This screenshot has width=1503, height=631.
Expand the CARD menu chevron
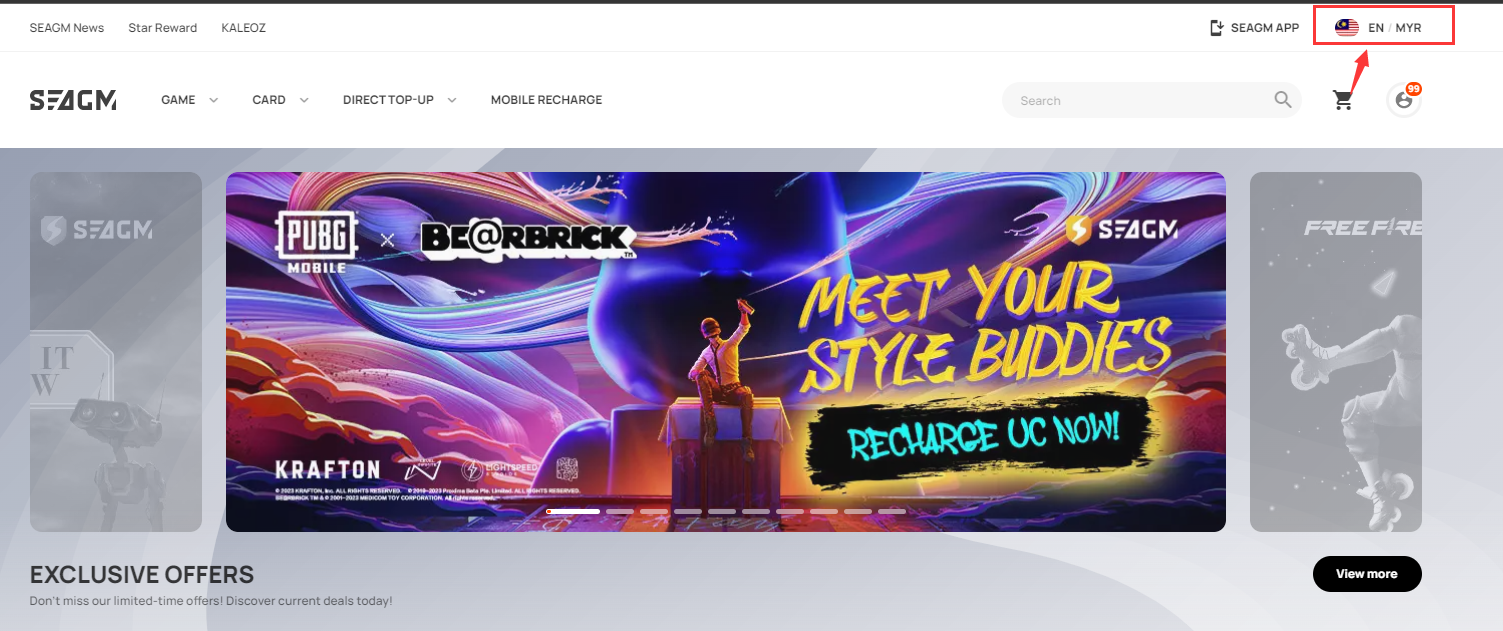click(x=304, y=100)
